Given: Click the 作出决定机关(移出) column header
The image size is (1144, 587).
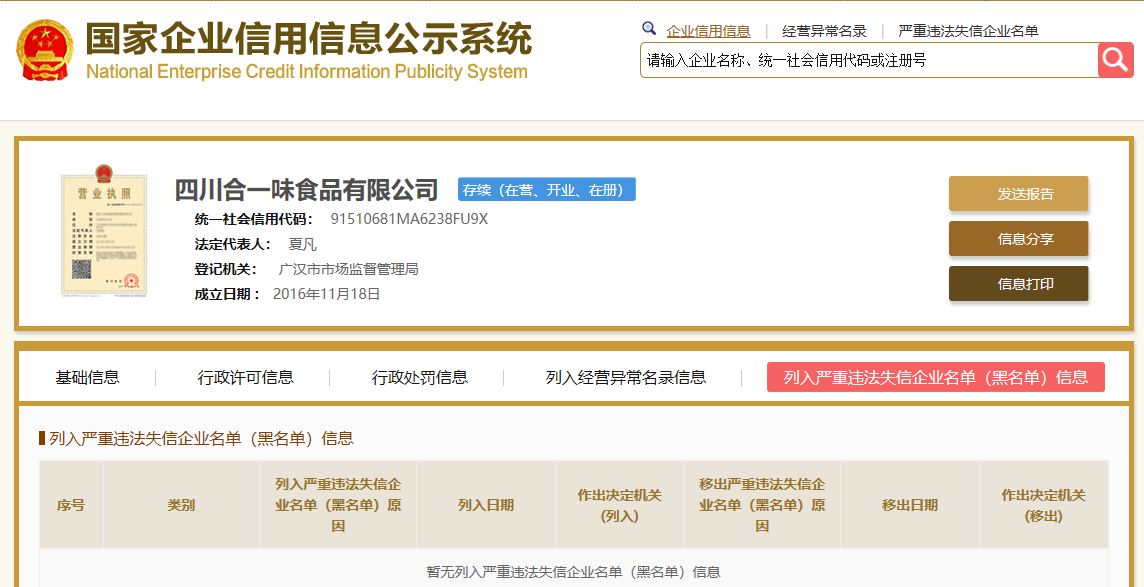Looking at the screenshot, I should 1043,505.
